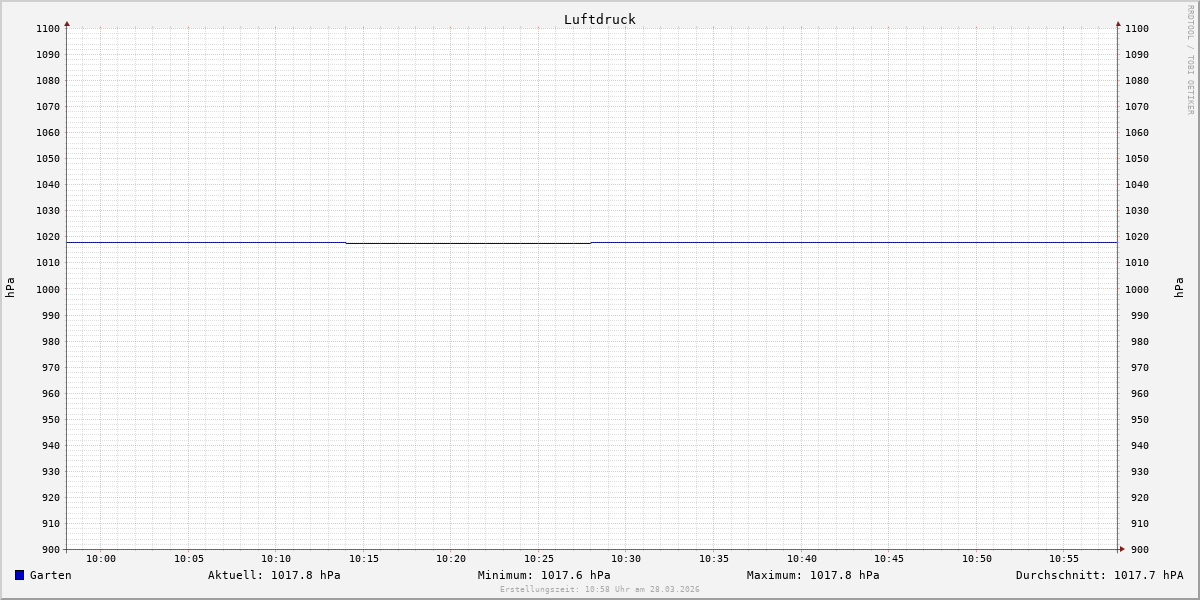The width and height of the screenshot is (1200, 600).
Task: Click the red arrow atop right y-axis
Action: click(1118, 23)
